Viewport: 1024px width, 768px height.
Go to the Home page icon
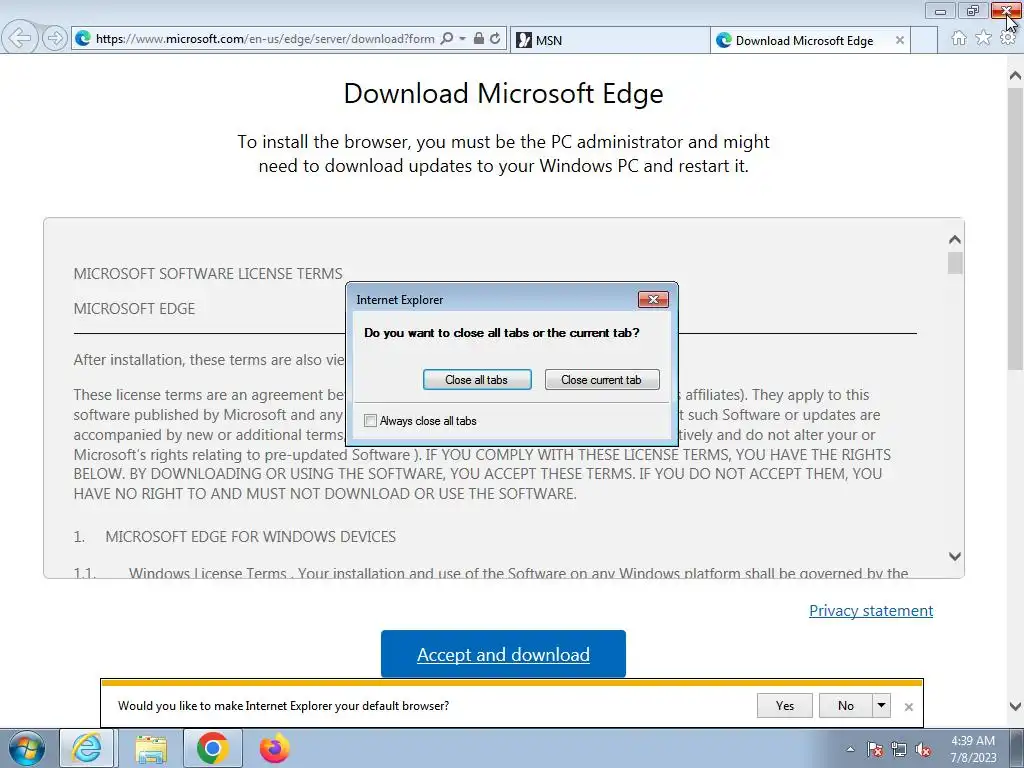959,39
